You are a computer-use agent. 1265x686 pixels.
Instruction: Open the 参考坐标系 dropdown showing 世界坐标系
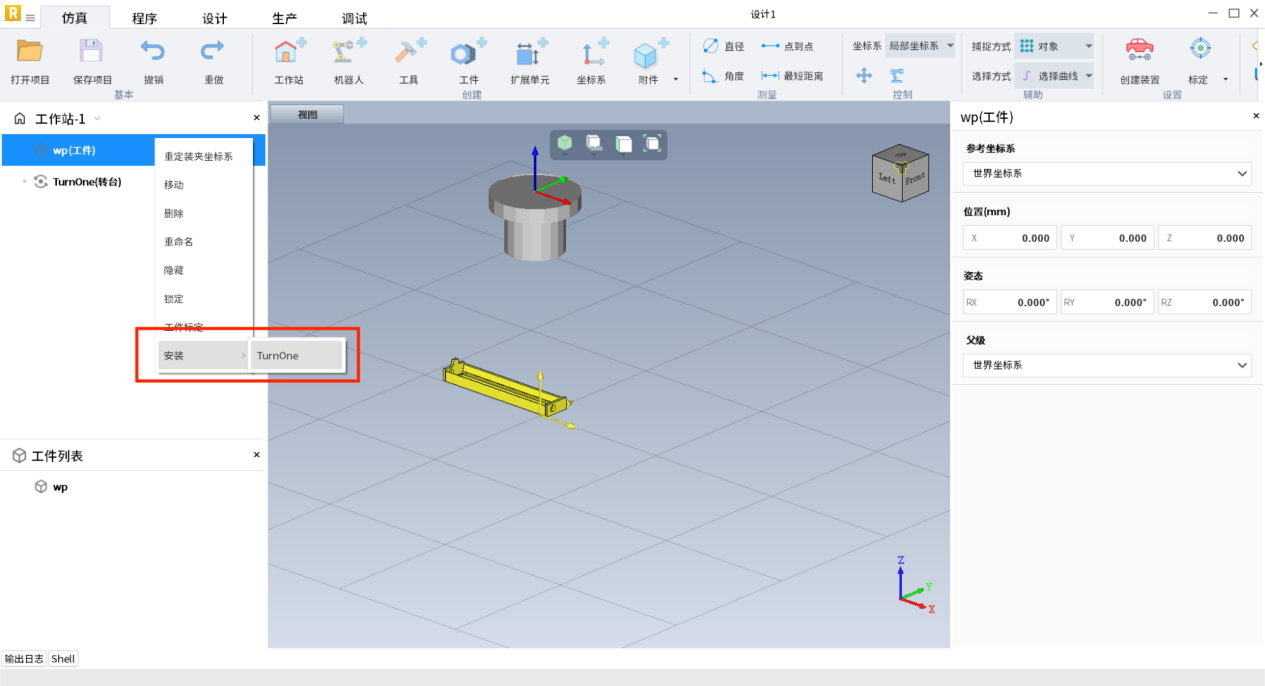1108,173
